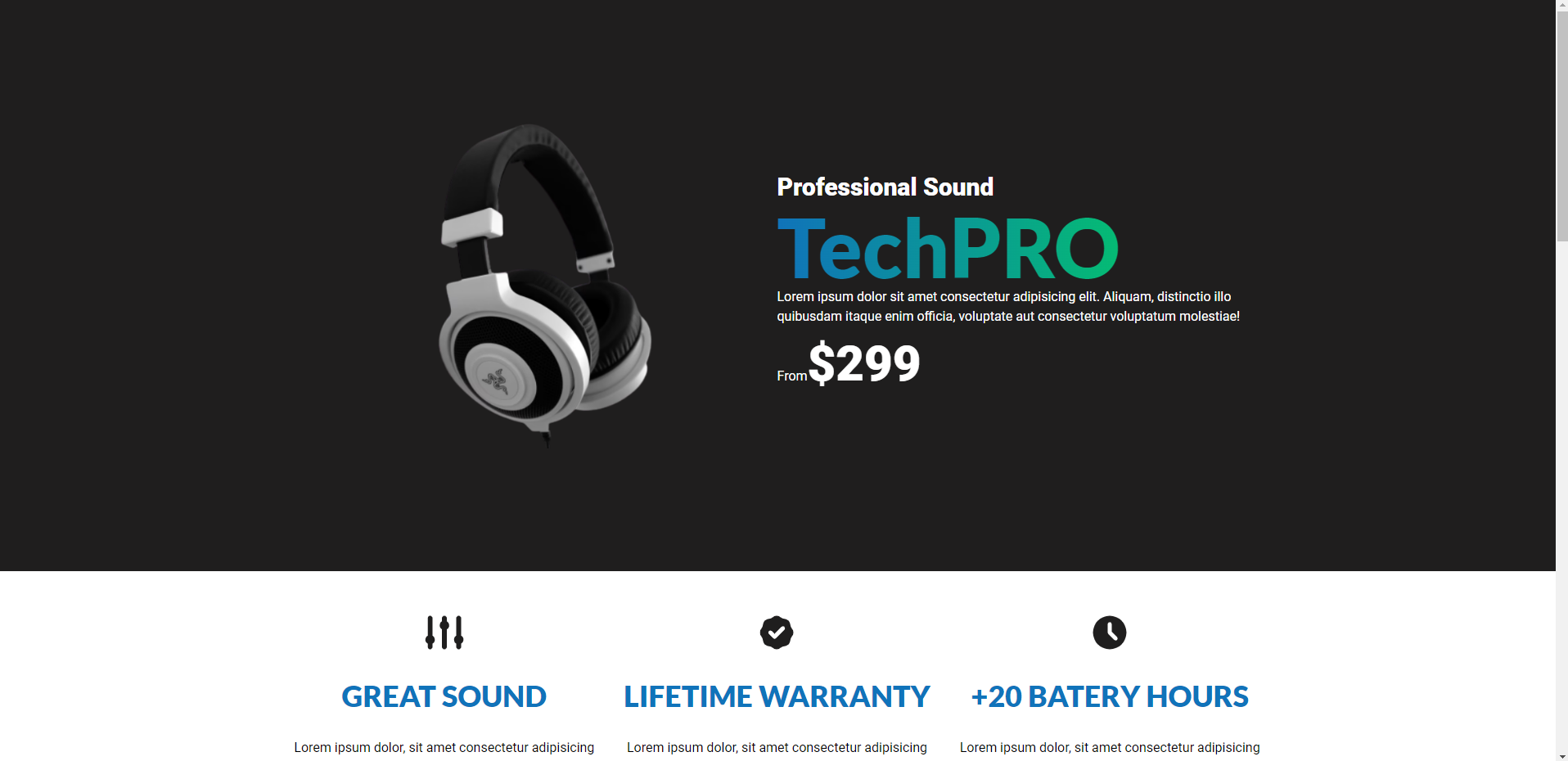
Task: Click the checkmark badge warranty icon
Action: pos(777,633)
